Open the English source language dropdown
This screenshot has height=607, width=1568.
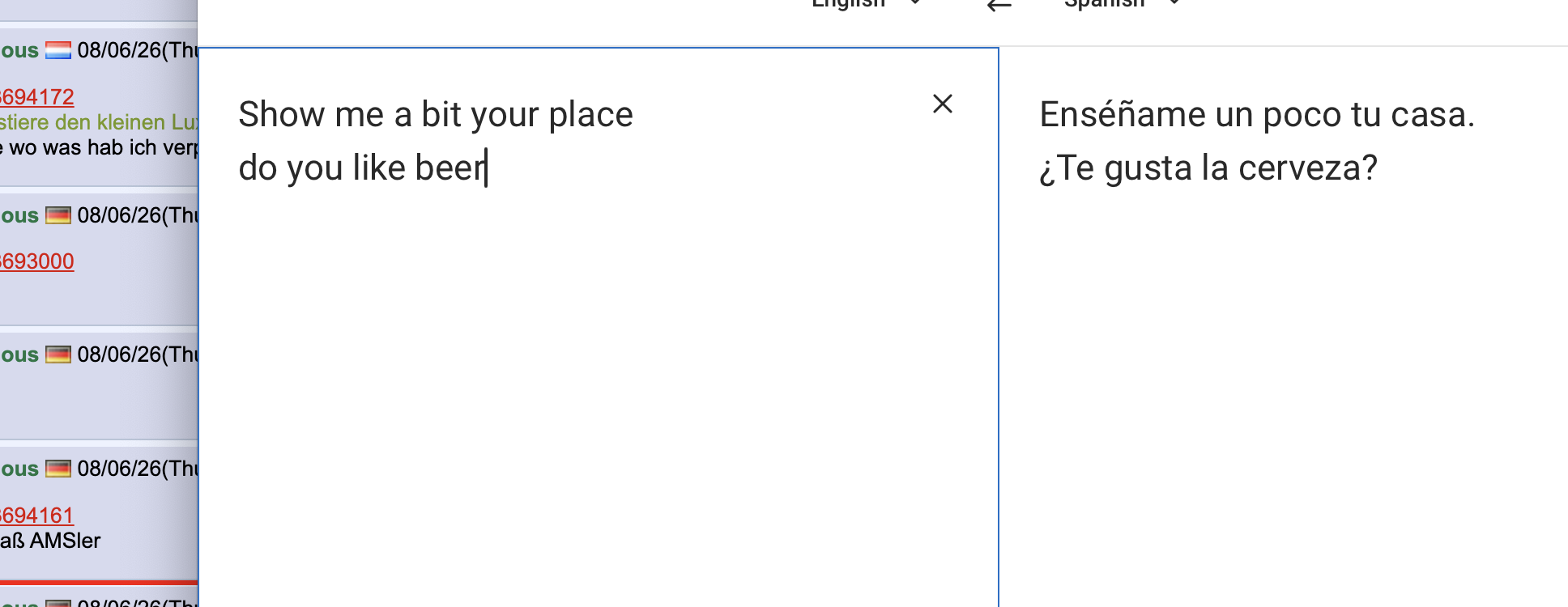coord(866,3)
